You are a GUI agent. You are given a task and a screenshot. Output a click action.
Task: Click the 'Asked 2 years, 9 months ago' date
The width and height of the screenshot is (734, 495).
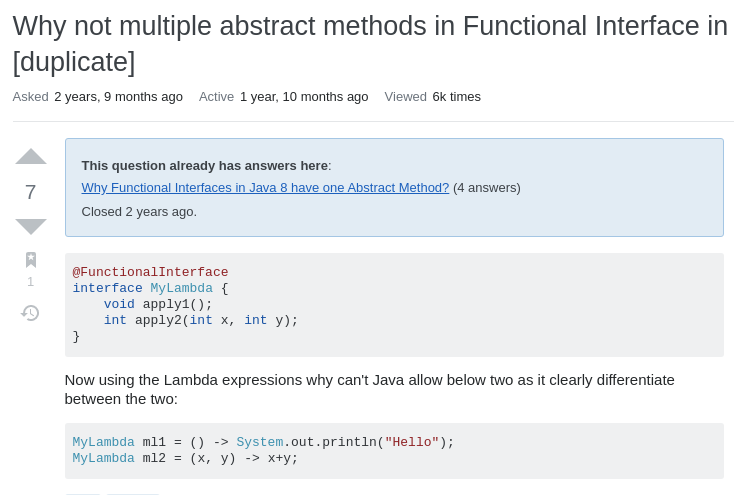pyautogui.click(x=118, y=97)
